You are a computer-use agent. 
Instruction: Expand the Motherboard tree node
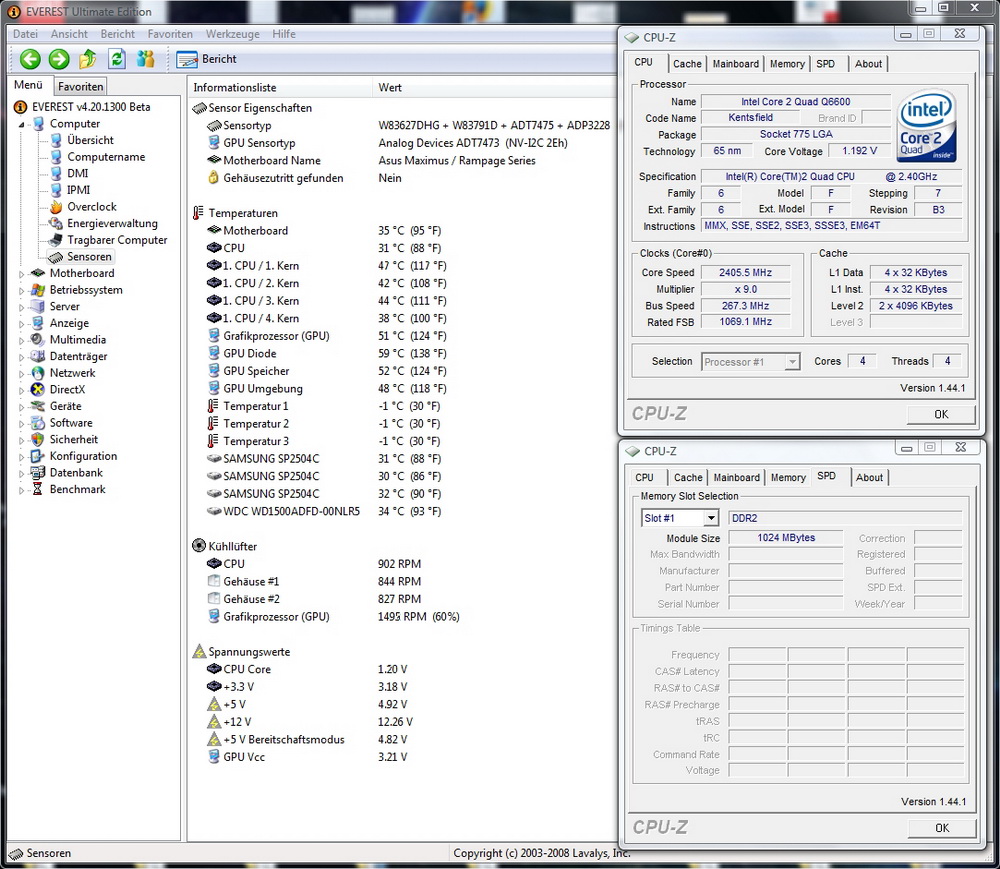pyautogui.click(x=21, y=274)
